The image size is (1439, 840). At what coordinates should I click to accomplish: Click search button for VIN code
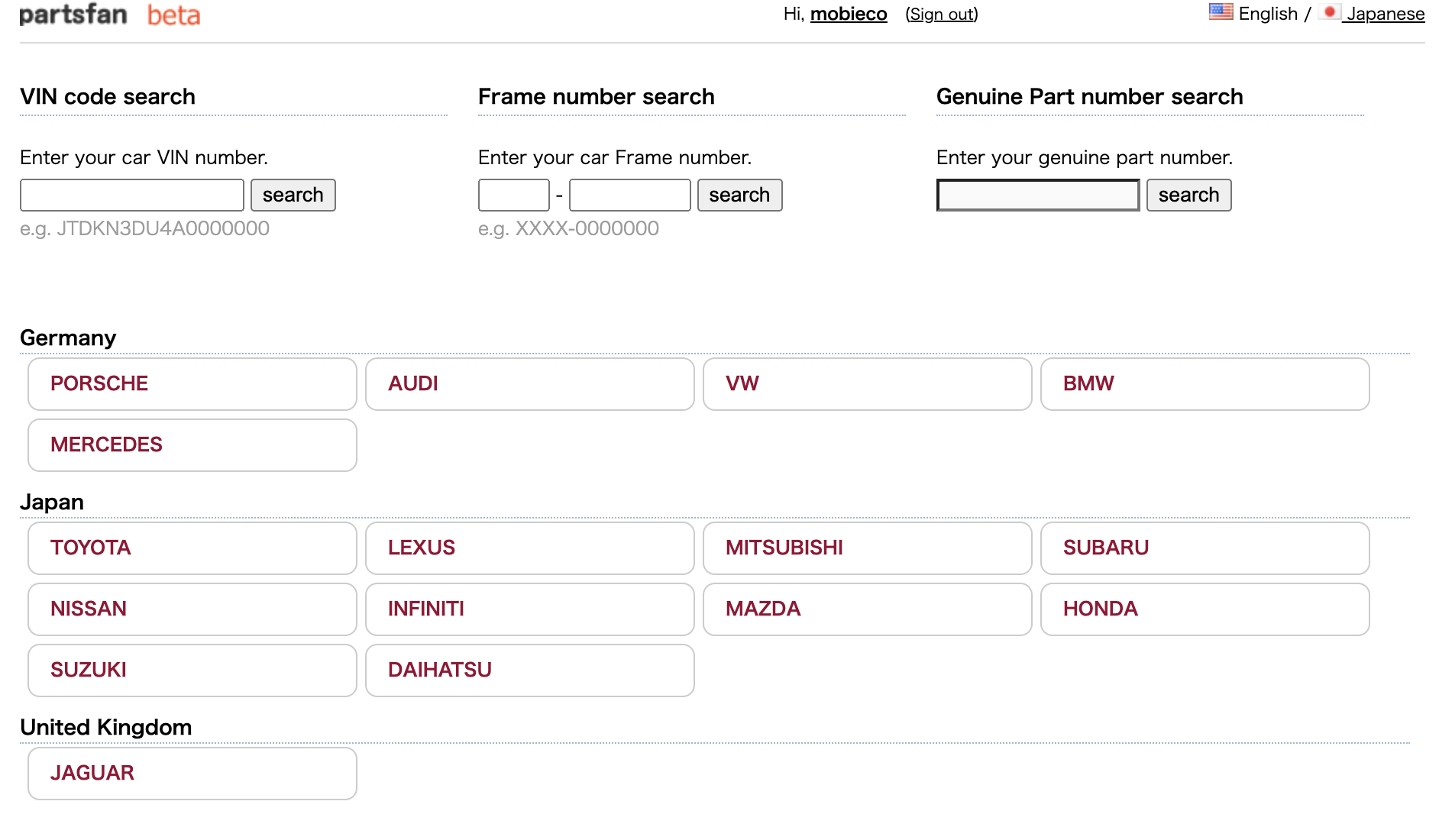(293, 195)
